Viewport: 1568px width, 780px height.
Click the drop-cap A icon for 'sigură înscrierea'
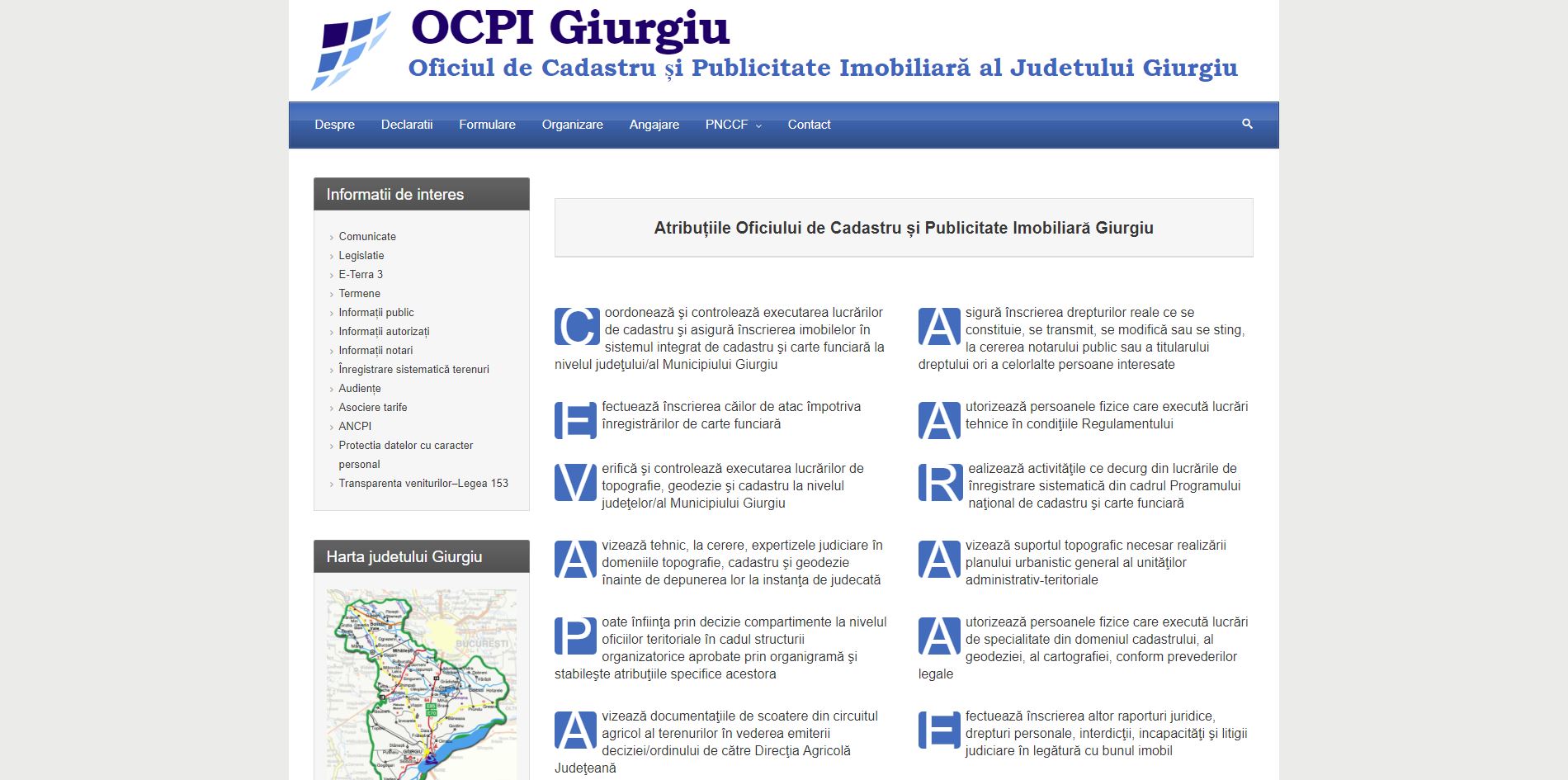click(939, 327)
